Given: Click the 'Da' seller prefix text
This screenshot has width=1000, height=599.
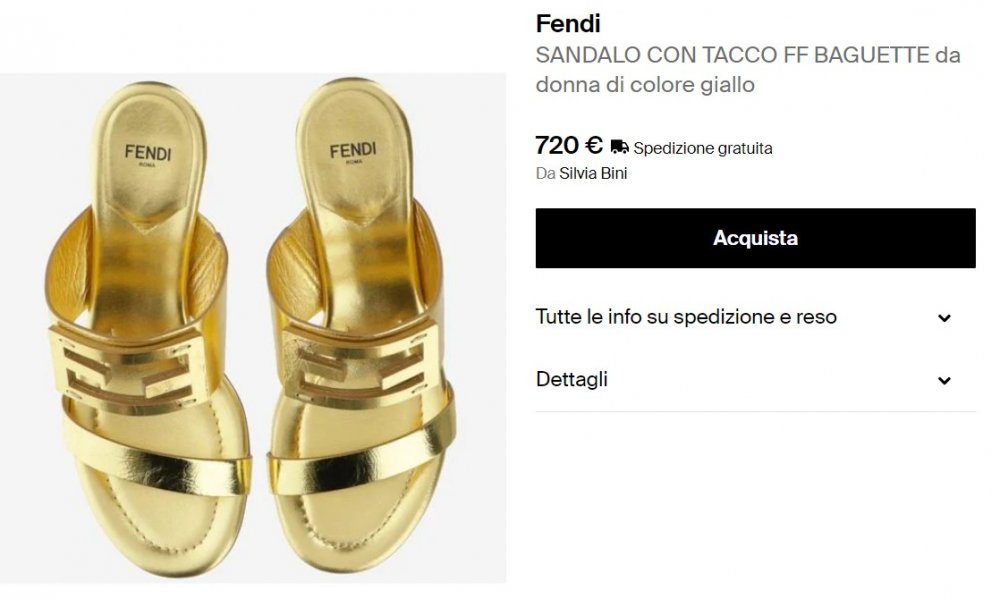Looking at the screenshot, I should (x=545, y=174).
